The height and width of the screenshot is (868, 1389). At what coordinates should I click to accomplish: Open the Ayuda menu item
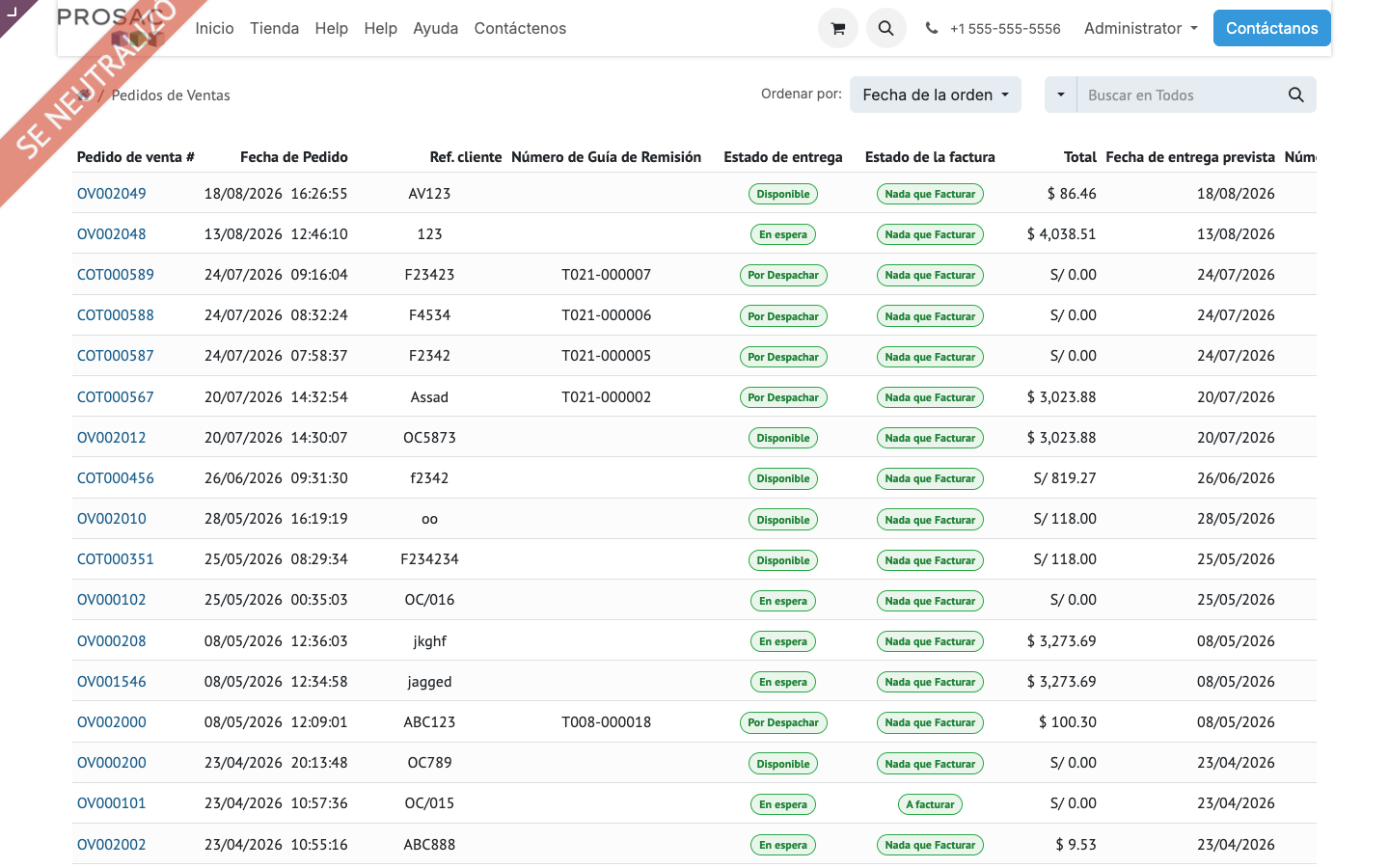click(x=435, y=28)
